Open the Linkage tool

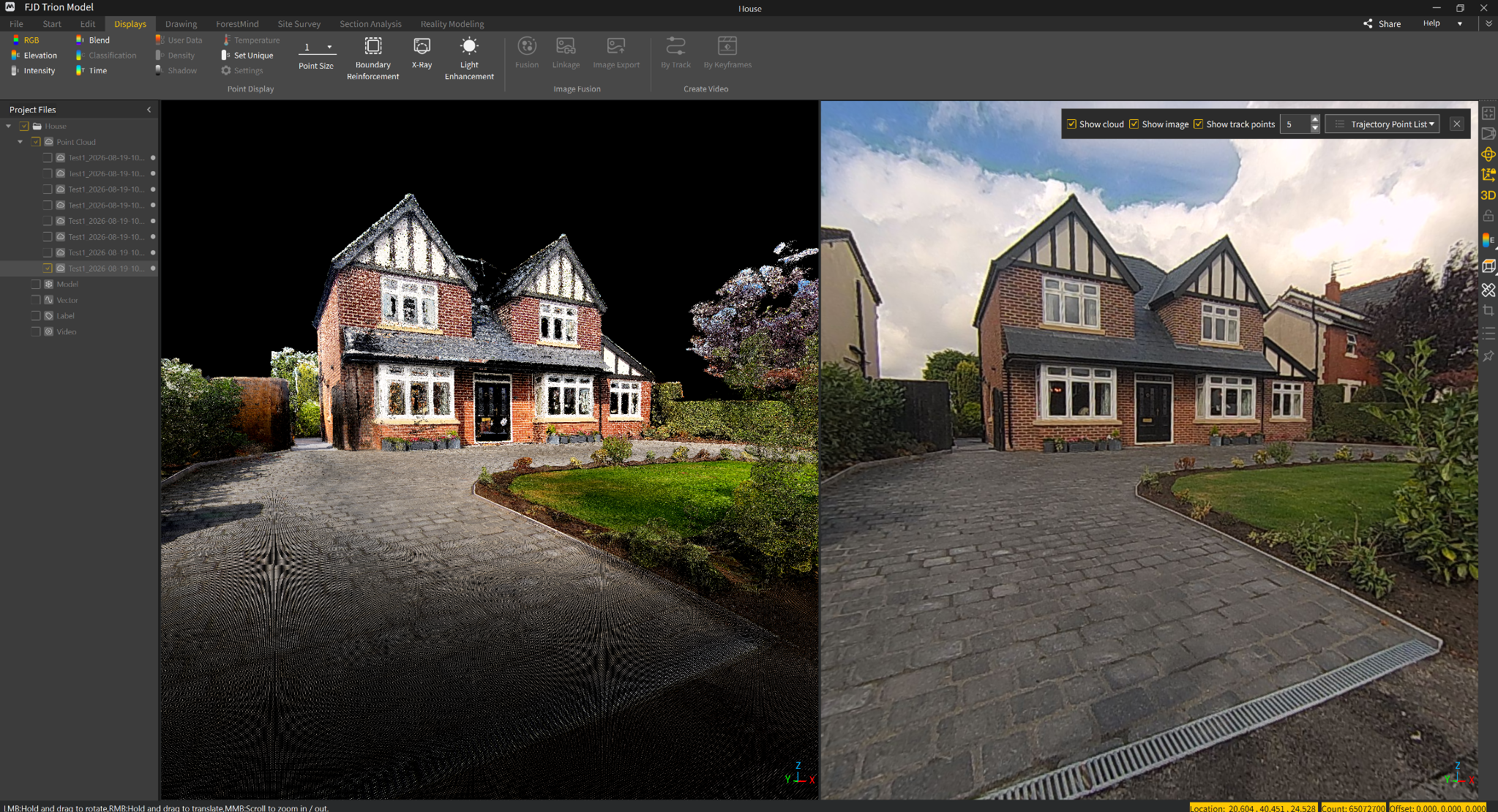coord(566,53)
